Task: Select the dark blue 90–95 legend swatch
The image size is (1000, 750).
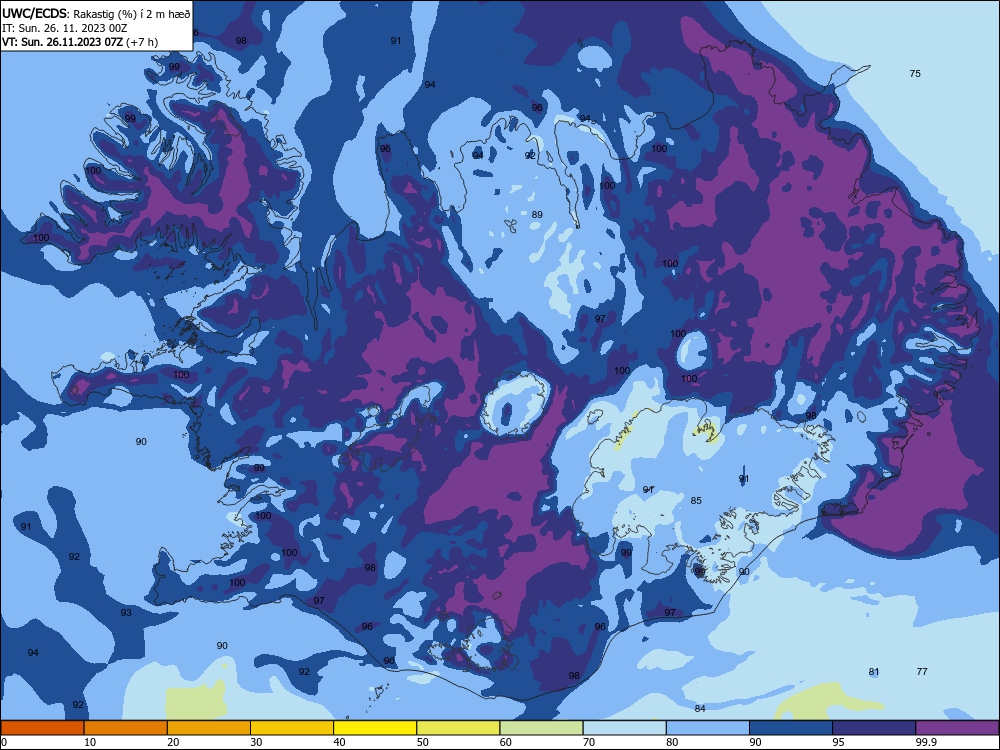Action: pyautogui.click(x=791, y=728)
